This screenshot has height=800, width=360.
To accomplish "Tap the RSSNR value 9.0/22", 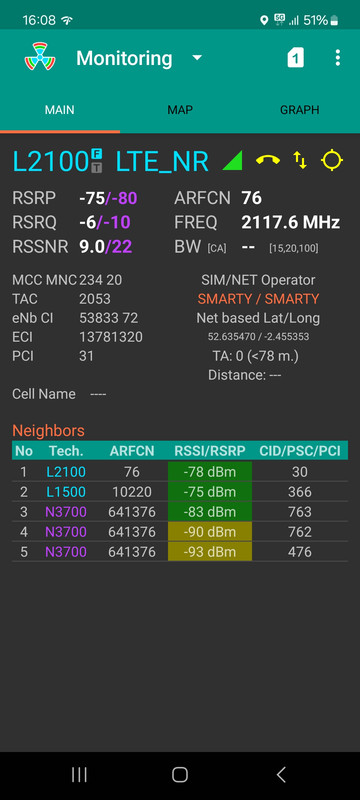I will pyautogui.click(x=106, y=247).
